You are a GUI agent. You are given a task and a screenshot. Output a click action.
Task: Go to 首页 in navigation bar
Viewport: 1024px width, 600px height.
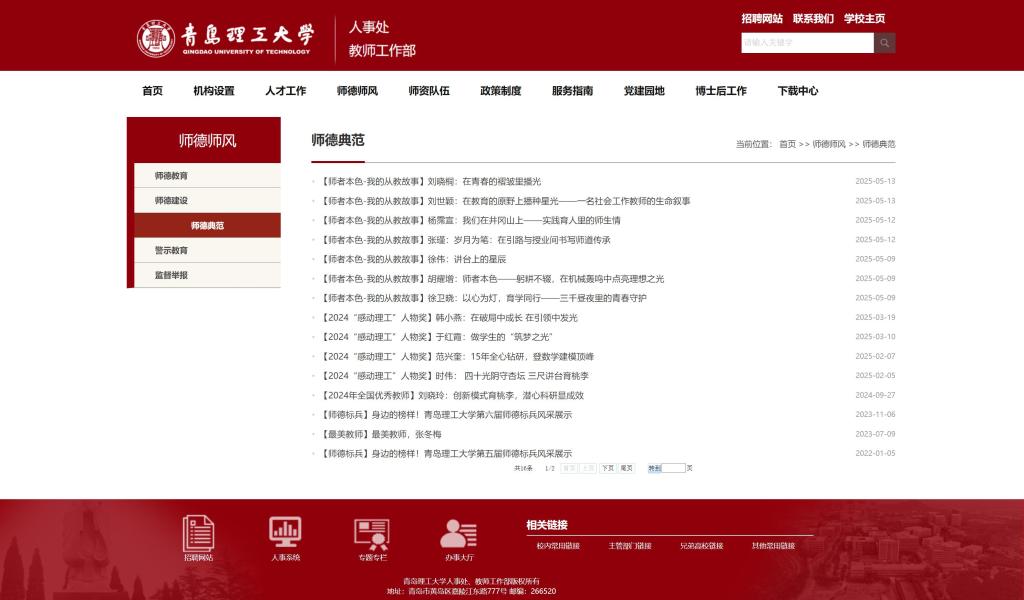click(152, 91)
